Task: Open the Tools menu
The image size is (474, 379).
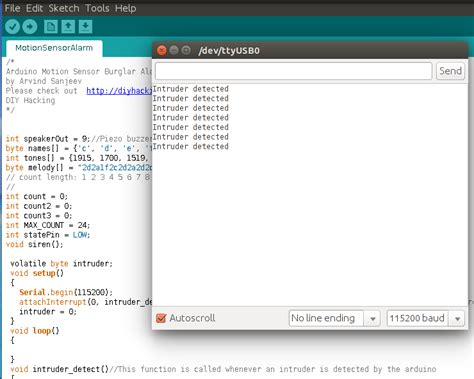Action: (x=97, y=8)
